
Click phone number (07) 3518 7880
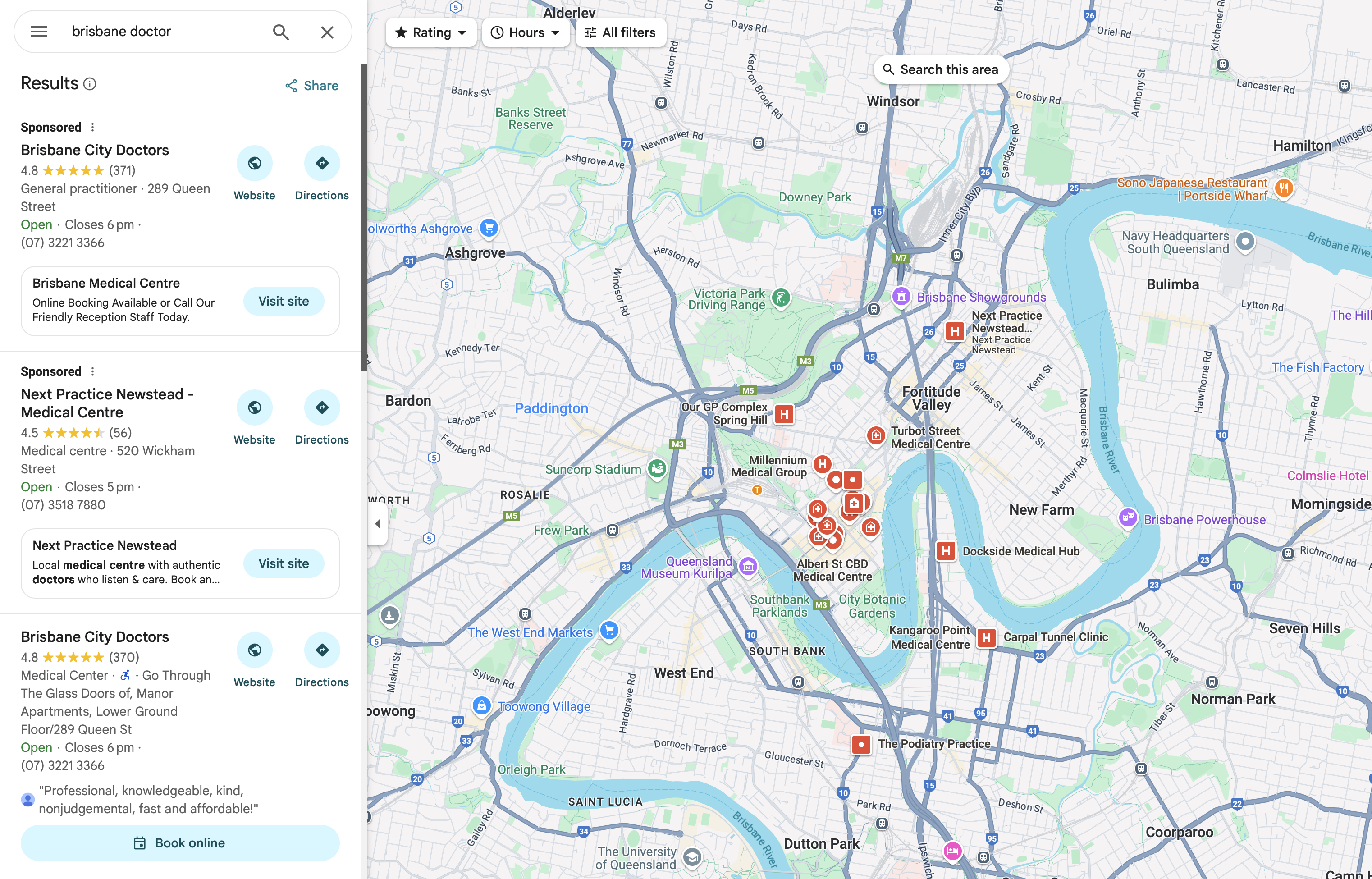64,505
